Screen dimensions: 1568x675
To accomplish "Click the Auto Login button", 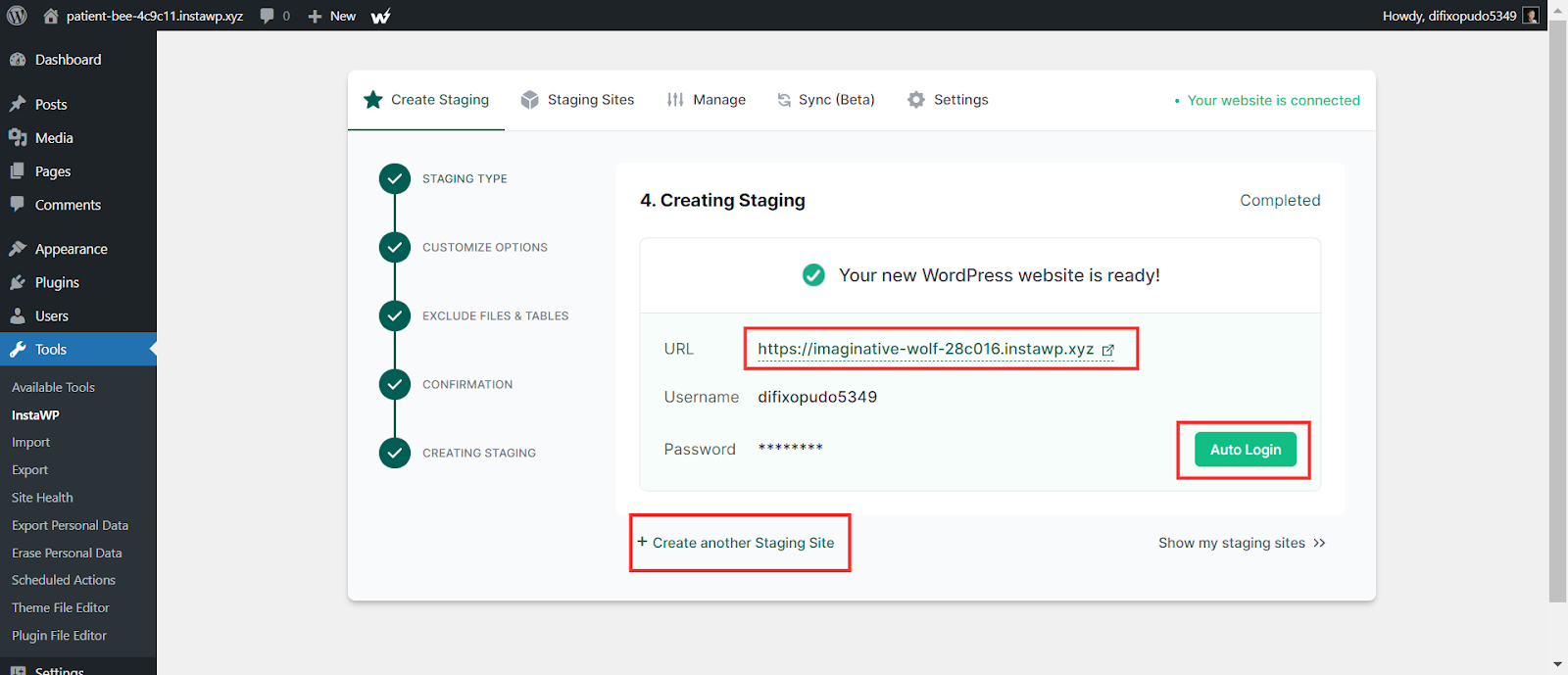I will pyautogui.click(x=1245, y=450).
